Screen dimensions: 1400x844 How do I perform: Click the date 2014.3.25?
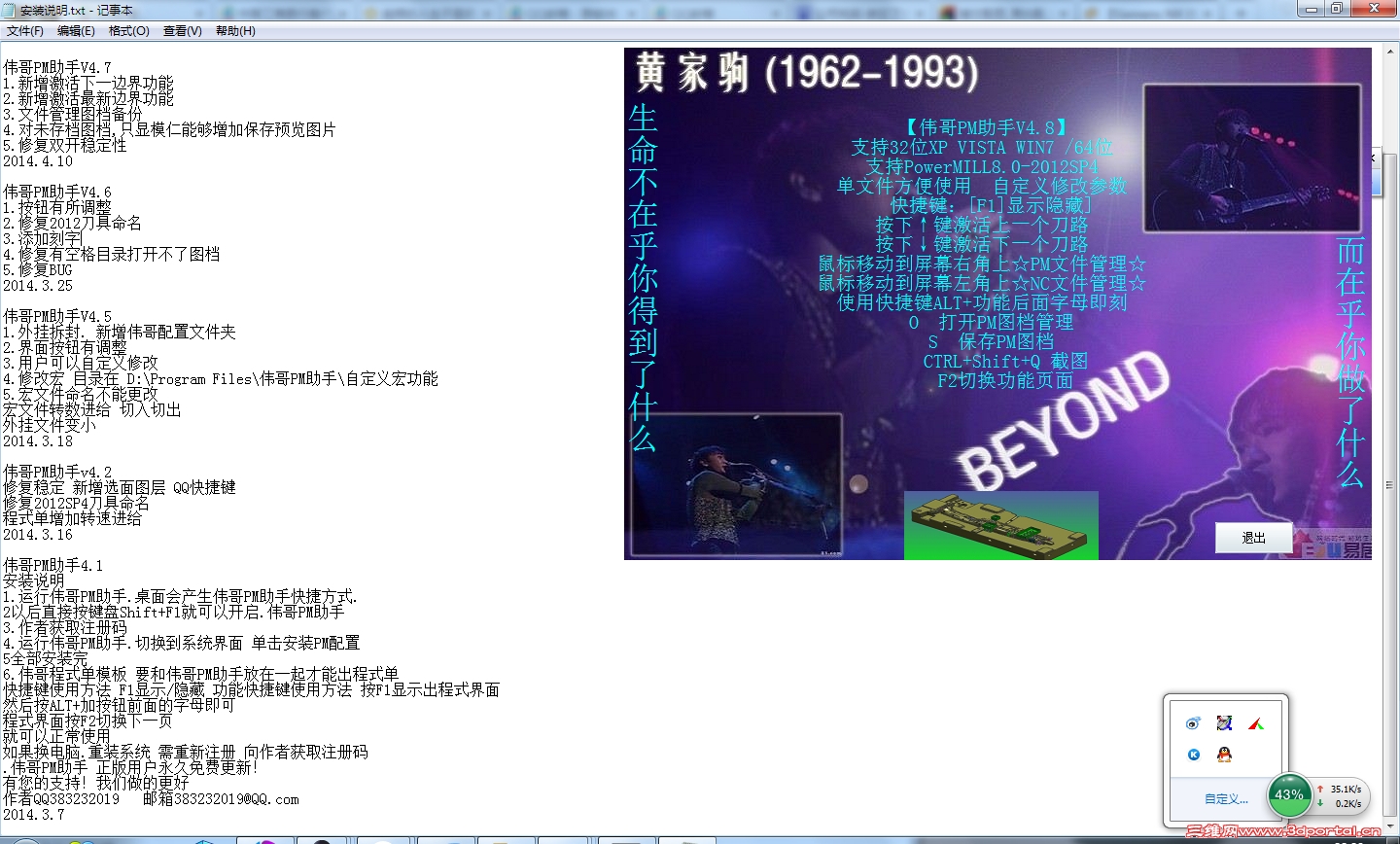click(x=38, y=286)
